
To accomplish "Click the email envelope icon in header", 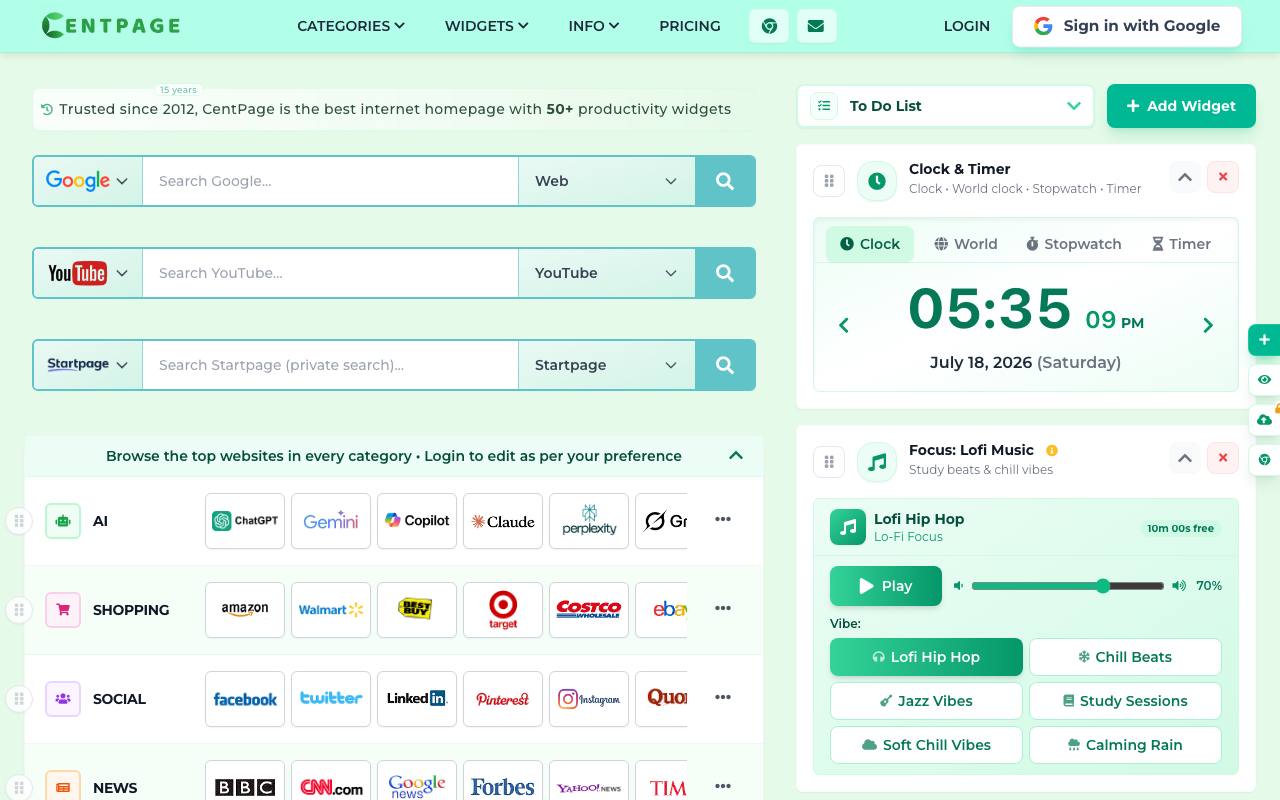I will point(816,26).
